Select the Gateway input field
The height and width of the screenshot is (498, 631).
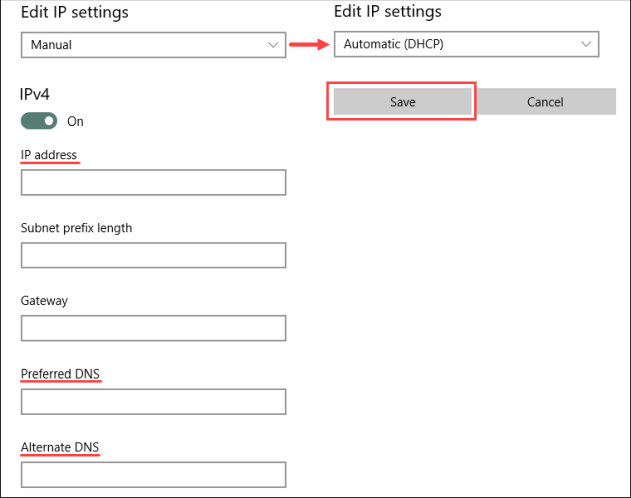pos(153,328)
